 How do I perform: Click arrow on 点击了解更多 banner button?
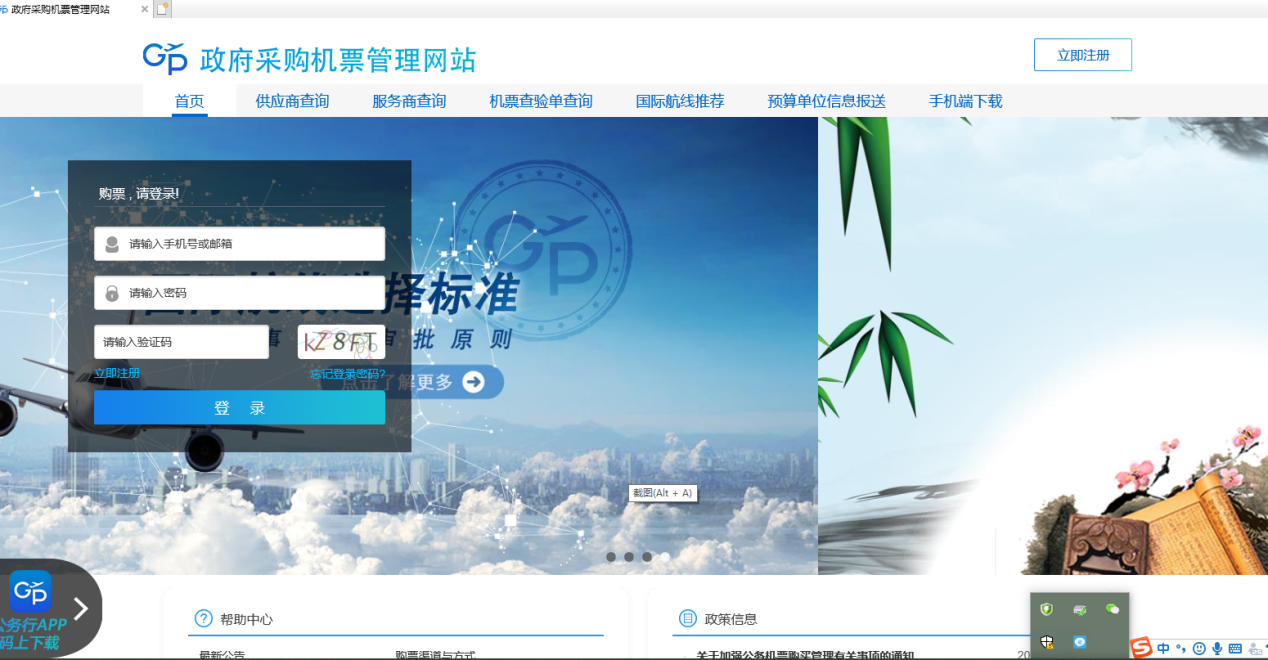[x=473, y=382]
